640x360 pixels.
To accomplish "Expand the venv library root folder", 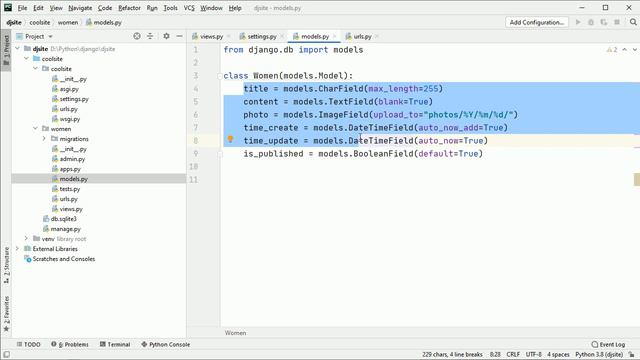I will pos(27,239).
